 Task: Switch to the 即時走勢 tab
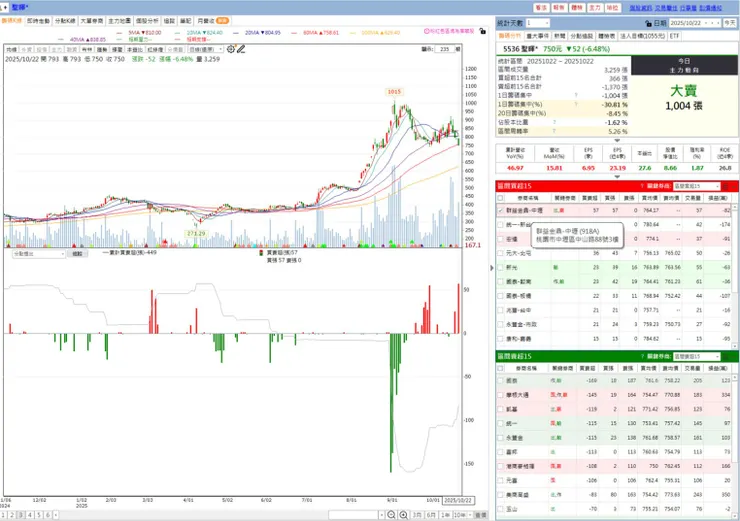tap(38, 21)
